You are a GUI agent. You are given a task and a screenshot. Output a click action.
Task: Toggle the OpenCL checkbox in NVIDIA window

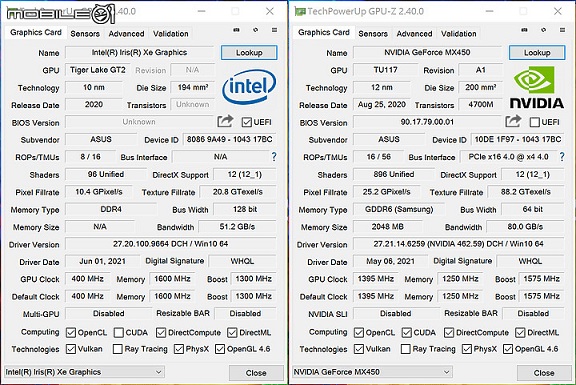click(x=359, y=333)
